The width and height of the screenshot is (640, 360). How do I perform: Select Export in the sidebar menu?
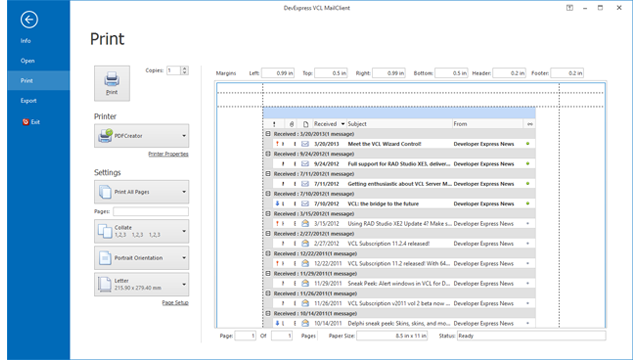coord(29,100)
